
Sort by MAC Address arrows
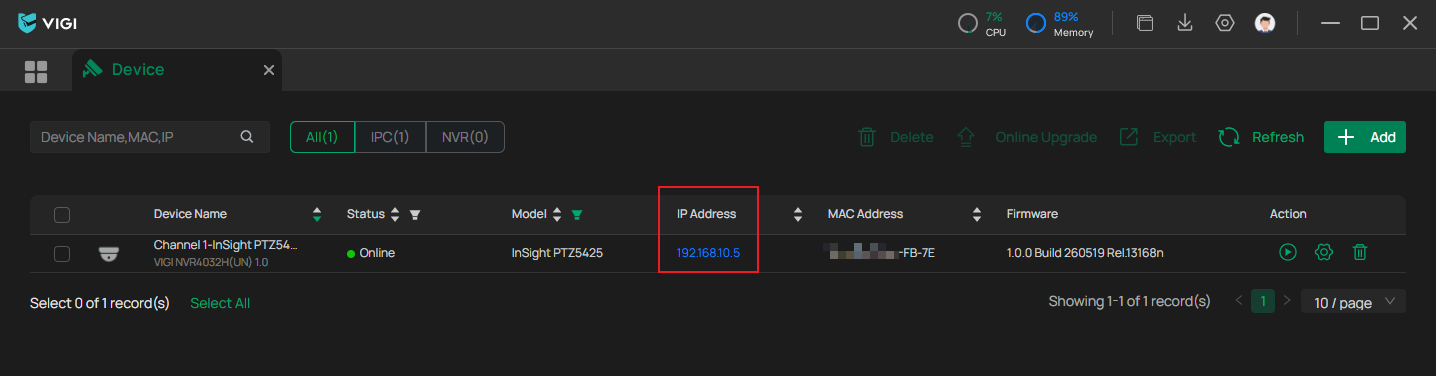(x=977, y=214)
